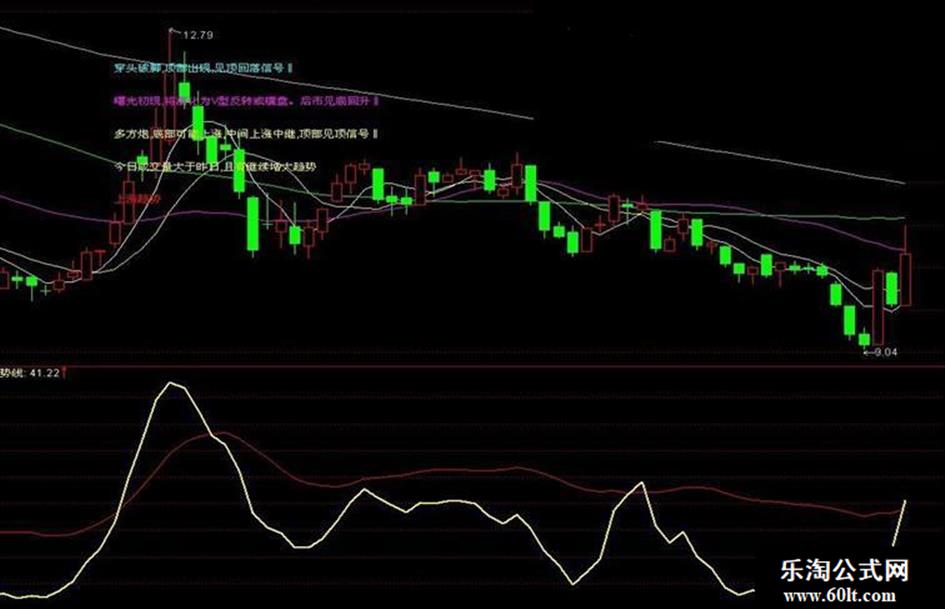Screen dimensions: 945x609
Task: Select the cyan annotation ending 见顶回落信号
Action: pos(203,68)
